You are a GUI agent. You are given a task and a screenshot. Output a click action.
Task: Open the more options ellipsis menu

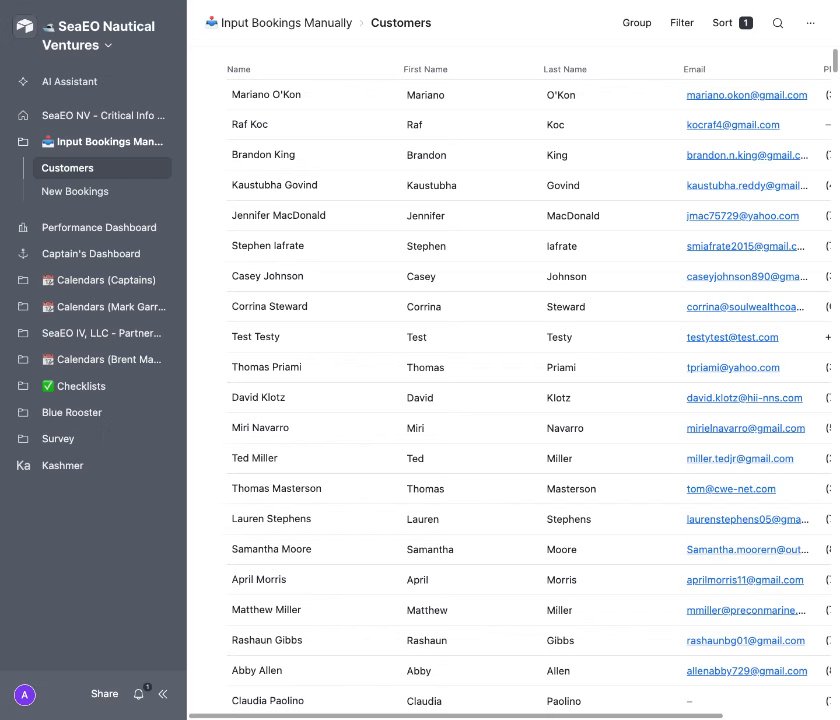(810, 23)
